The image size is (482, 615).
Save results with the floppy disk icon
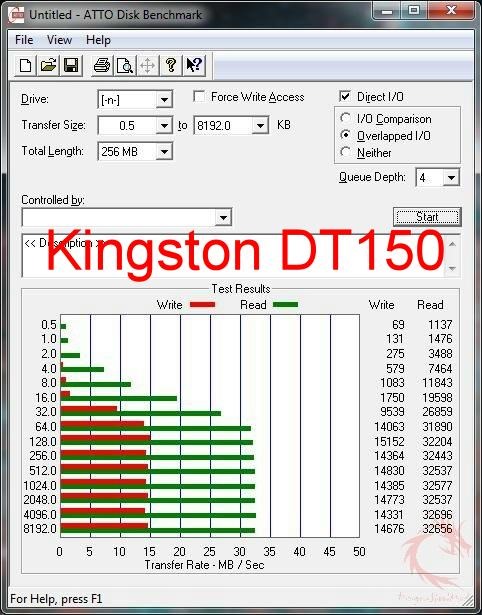[71, 65]
